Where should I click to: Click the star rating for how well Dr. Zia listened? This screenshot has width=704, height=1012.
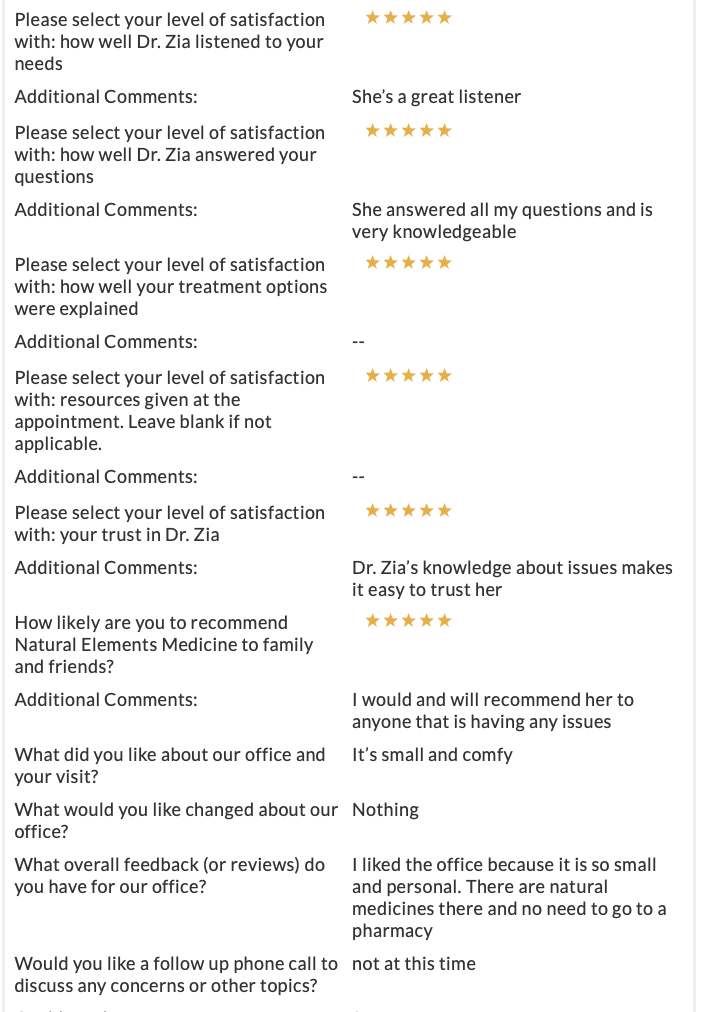click(x=408, y=17)
